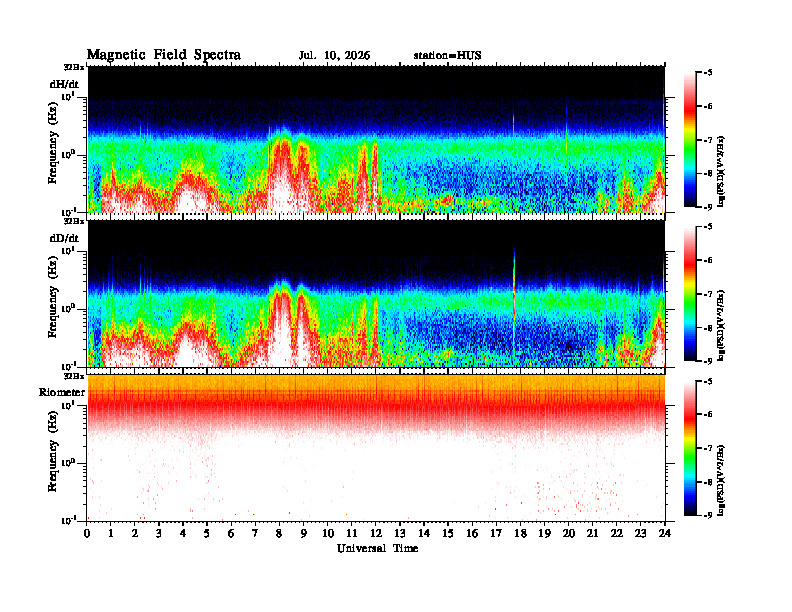Click hour "24" on the Universal Time axis
The height and width of the screenshot is (612, 792).
tap(665, 533)
